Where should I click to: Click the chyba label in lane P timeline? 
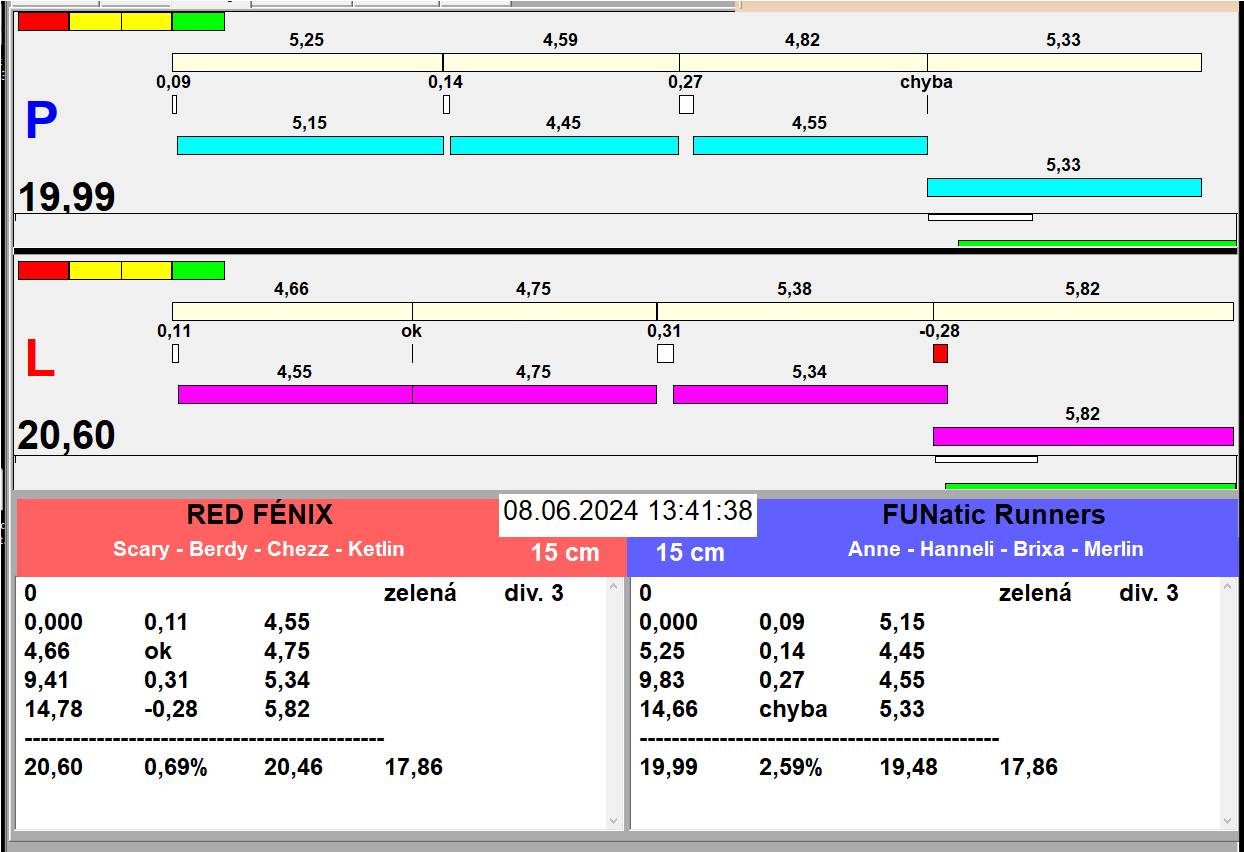pos(926,83)
